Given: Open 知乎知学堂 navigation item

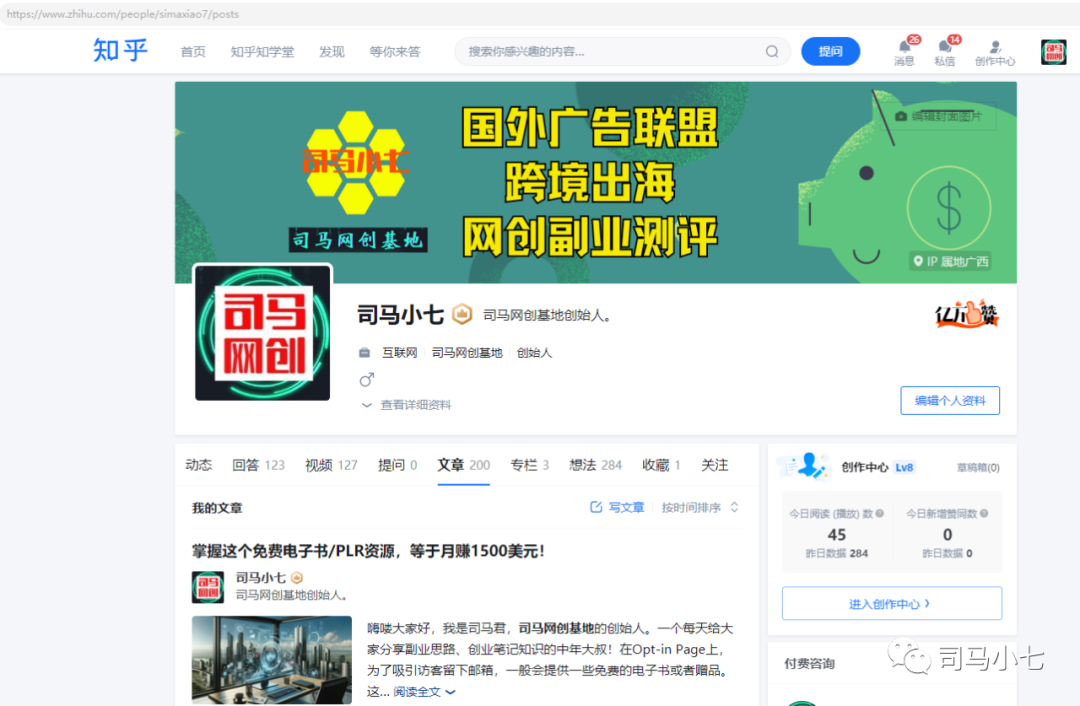Looking at the screenshot, I should [x=262, y=52].
